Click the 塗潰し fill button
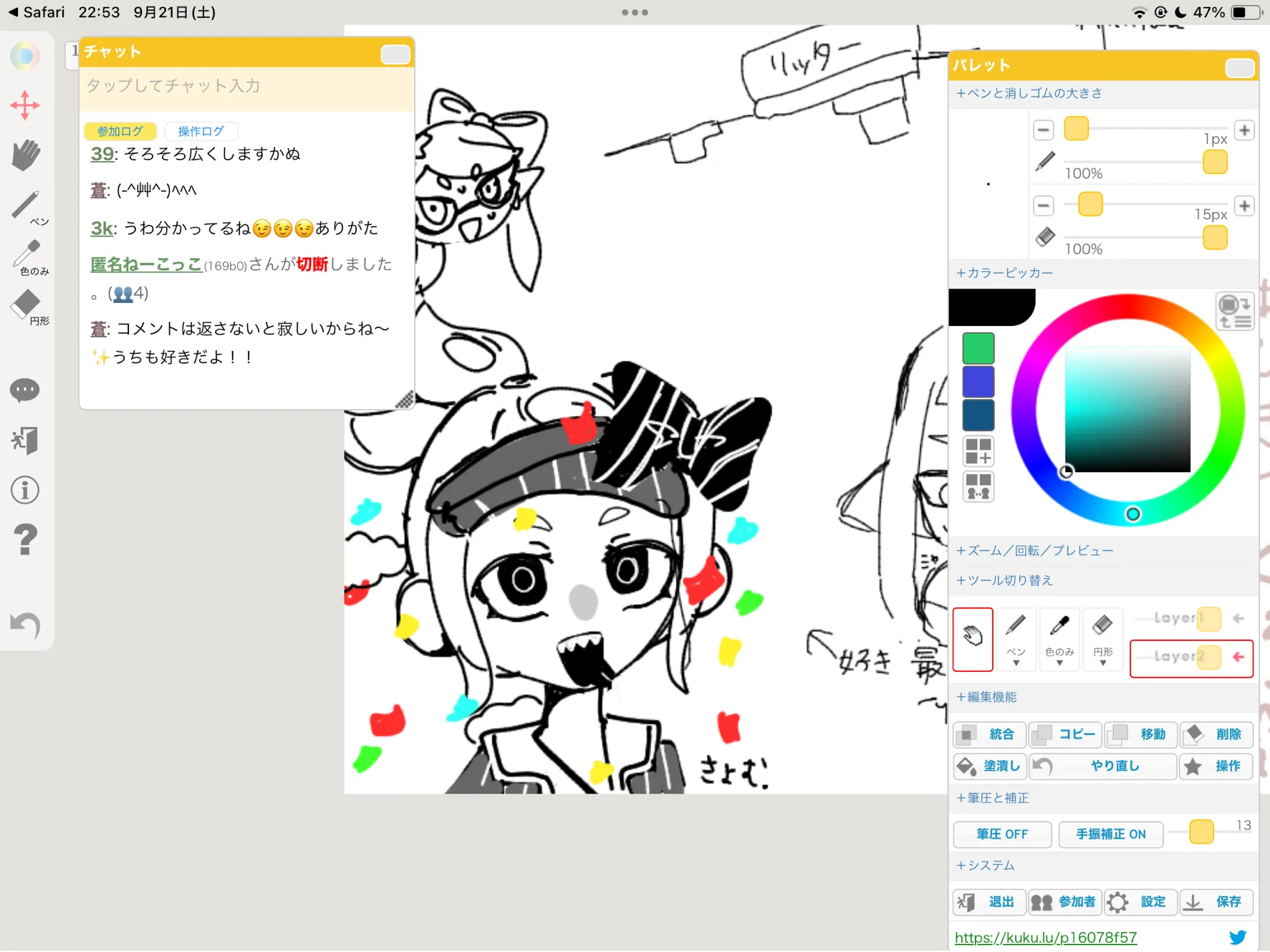The image size is (1270, 952). [x=989, y=766]
